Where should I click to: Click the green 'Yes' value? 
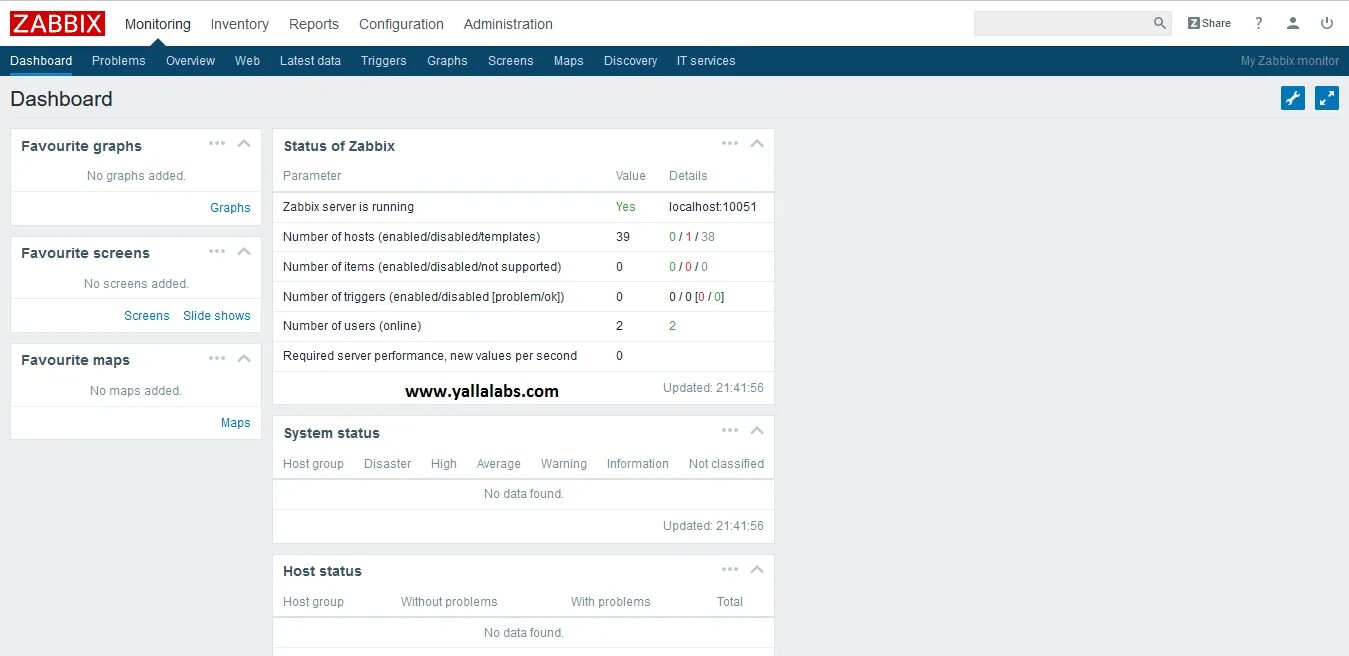point(626,207)
